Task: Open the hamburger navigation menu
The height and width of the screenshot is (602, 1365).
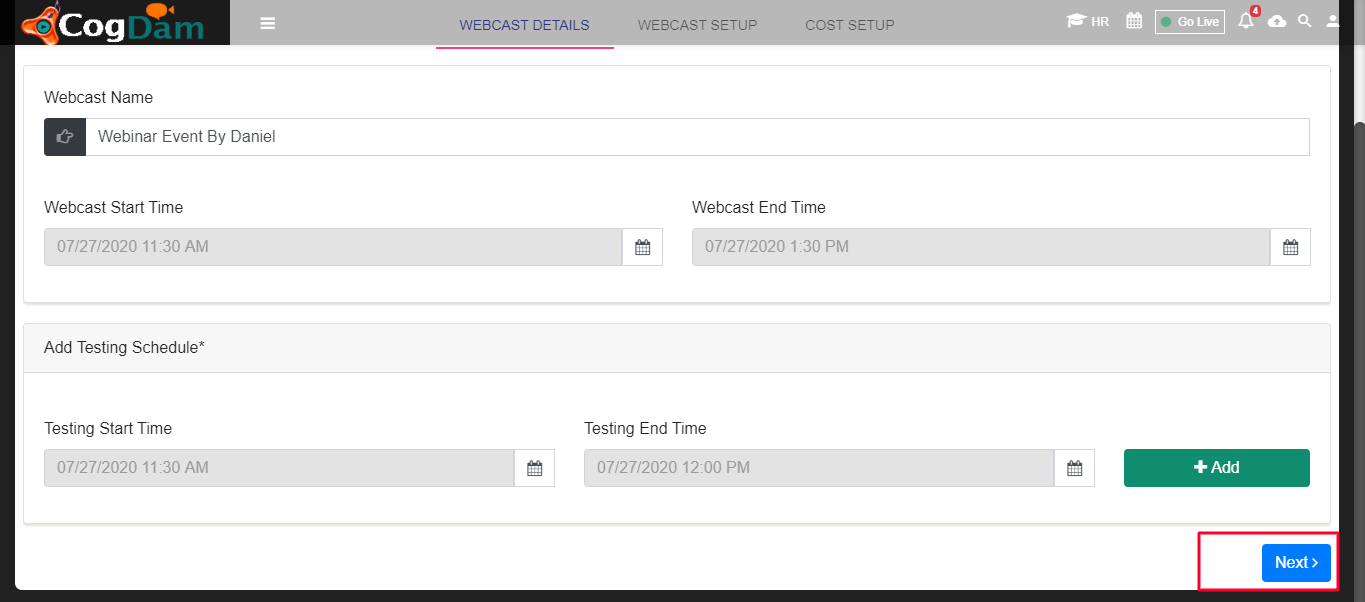Action: coord(268,23)
